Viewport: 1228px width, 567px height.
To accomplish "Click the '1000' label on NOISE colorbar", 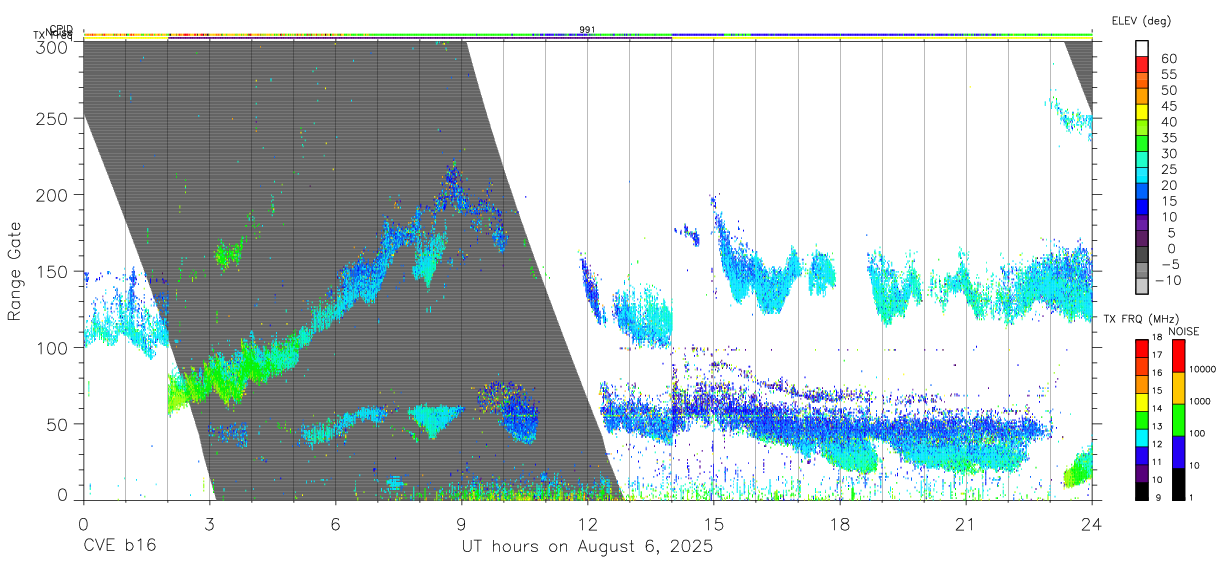I will 1198,402.
